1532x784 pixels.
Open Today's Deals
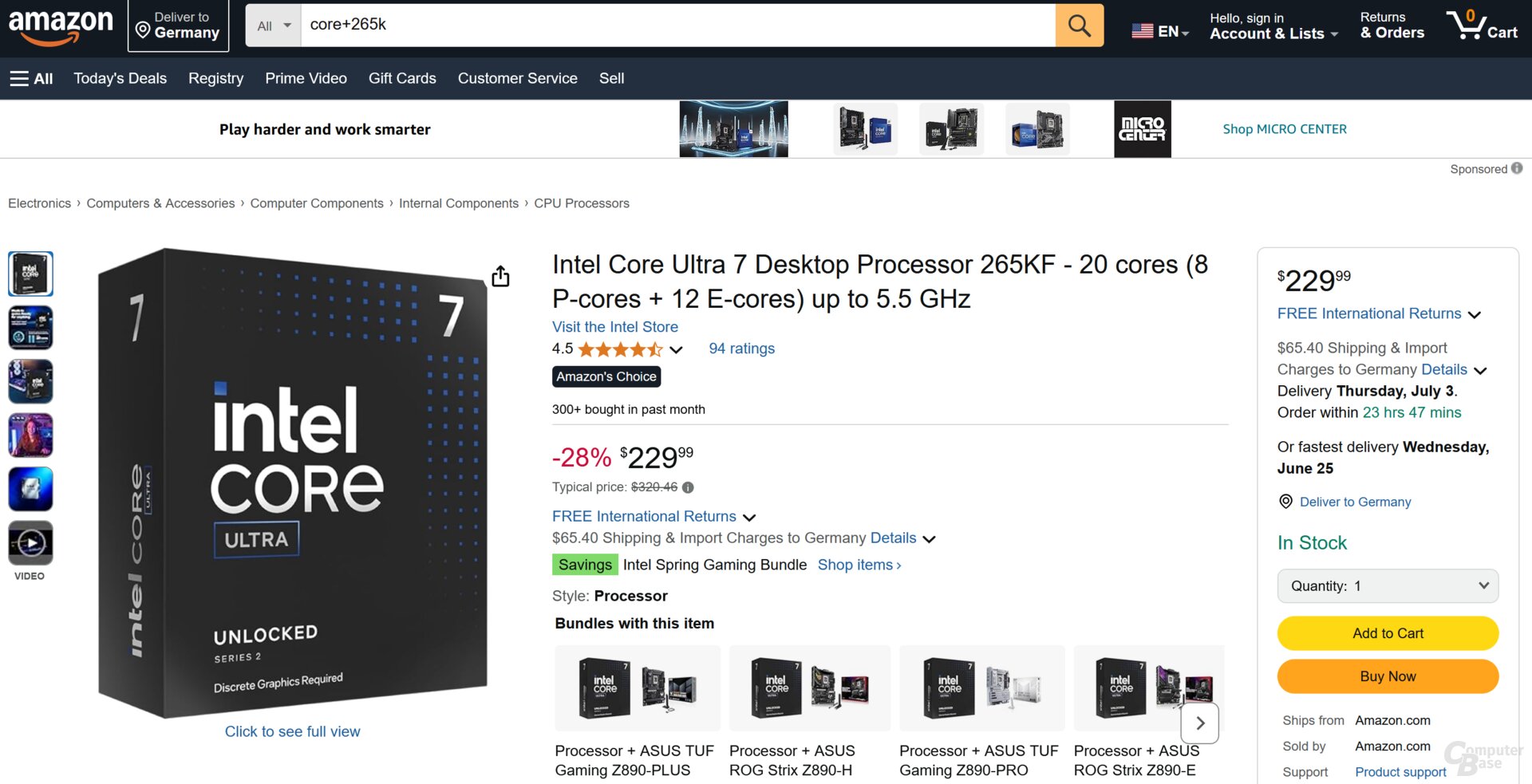tap(120, 78)
